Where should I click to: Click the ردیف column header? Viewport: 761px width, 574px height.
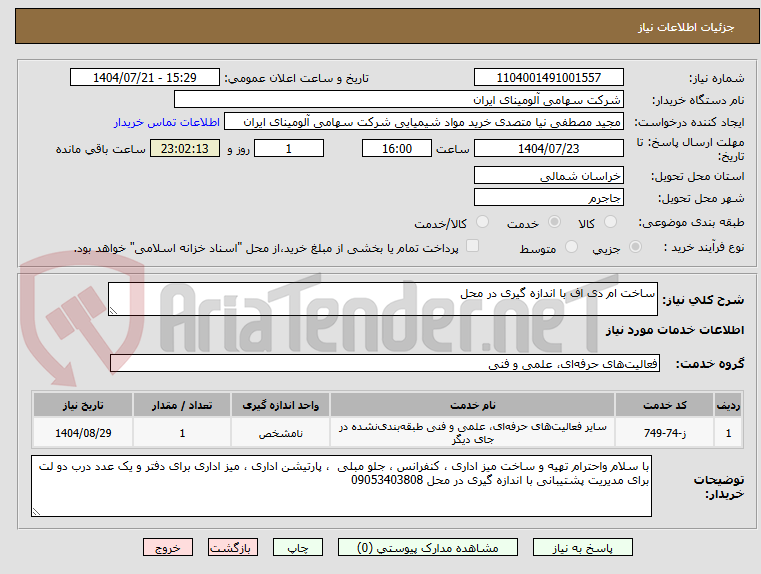click(728, 405)
